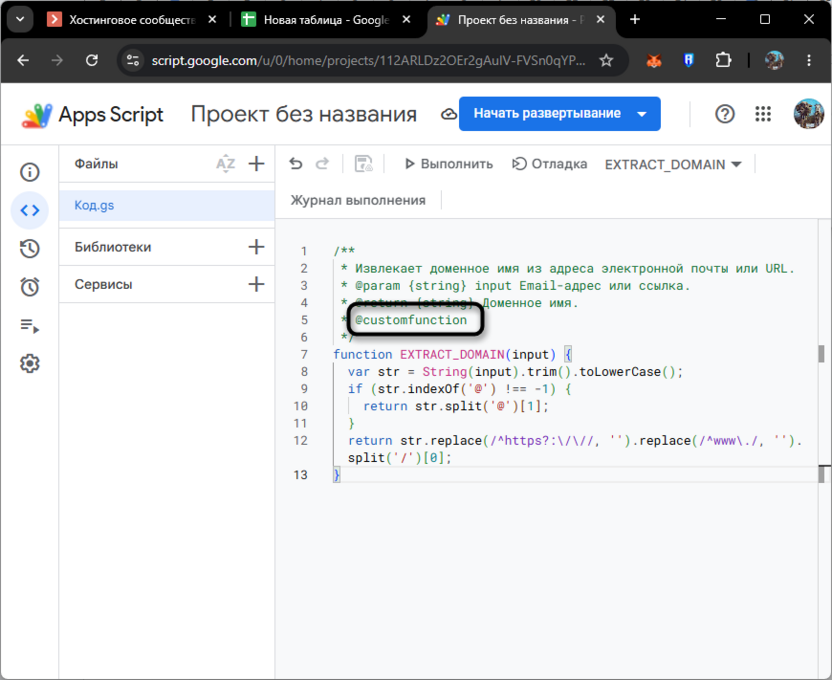Open the Help question mark icon
832x680 pixels.
(x=725, y=114)
